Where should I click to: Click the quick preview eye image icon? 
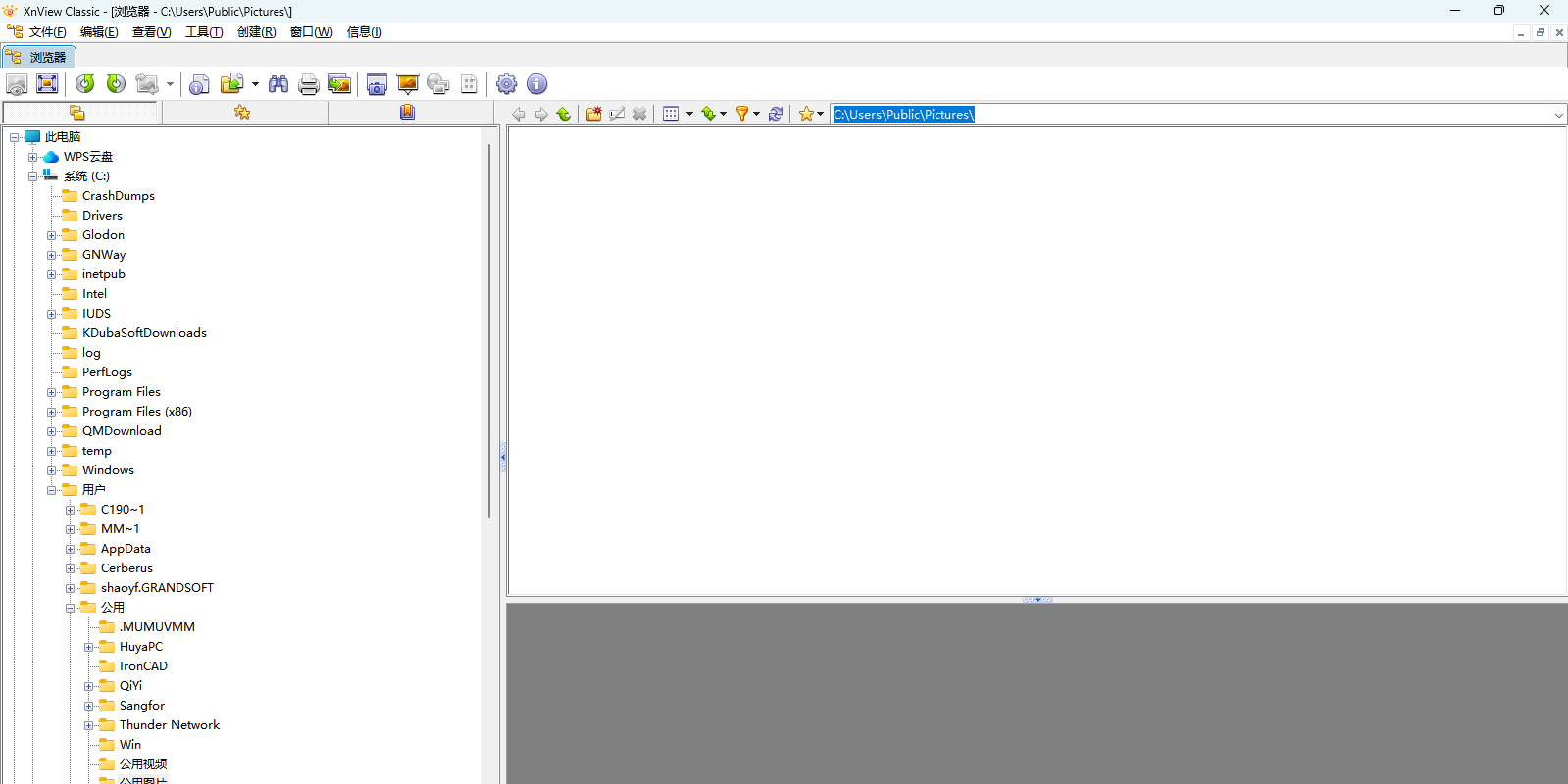pyautogui.click(x=17, y=84)
